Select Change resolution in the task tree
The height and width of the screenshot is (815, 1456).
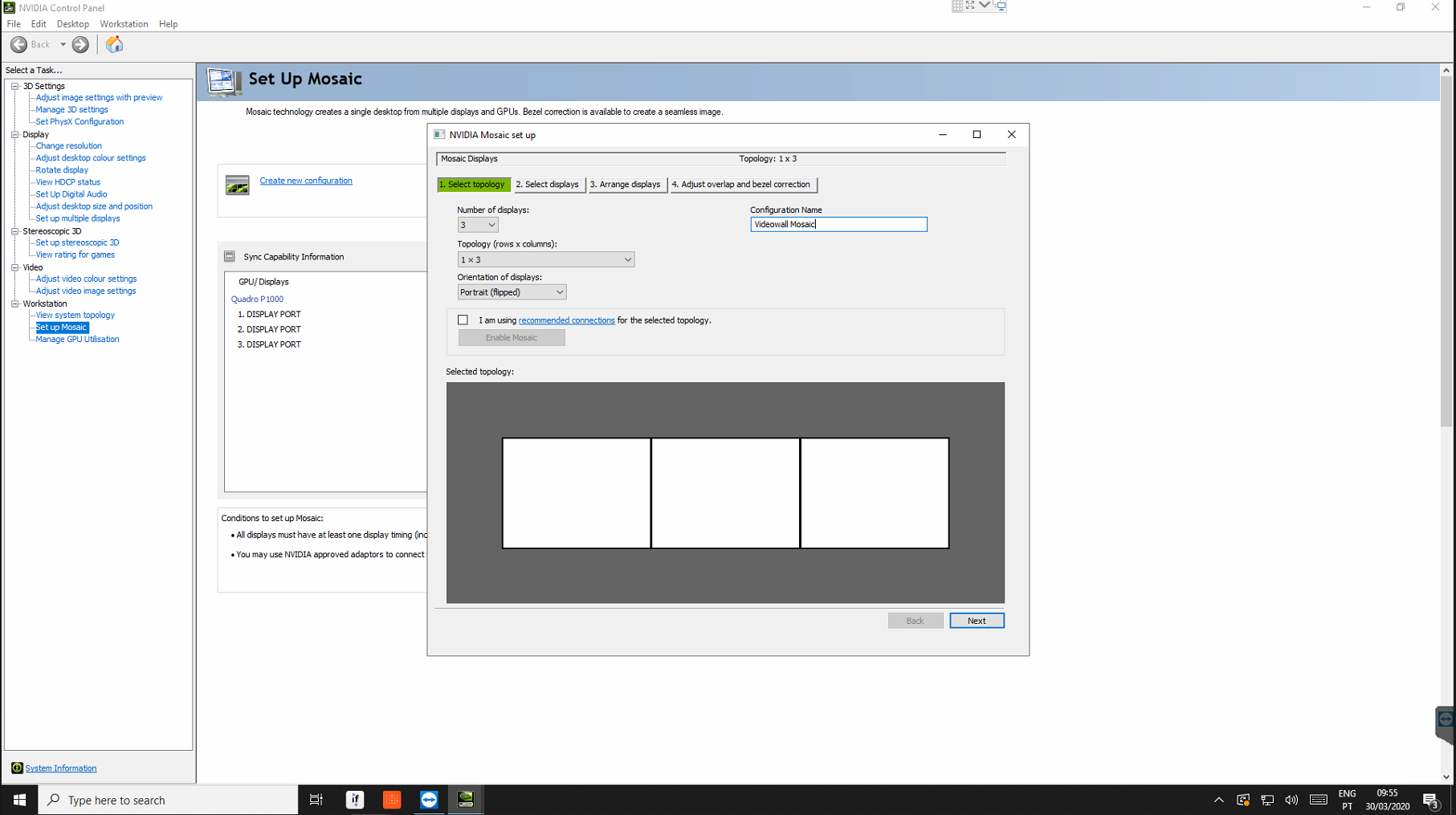[68, 145]
